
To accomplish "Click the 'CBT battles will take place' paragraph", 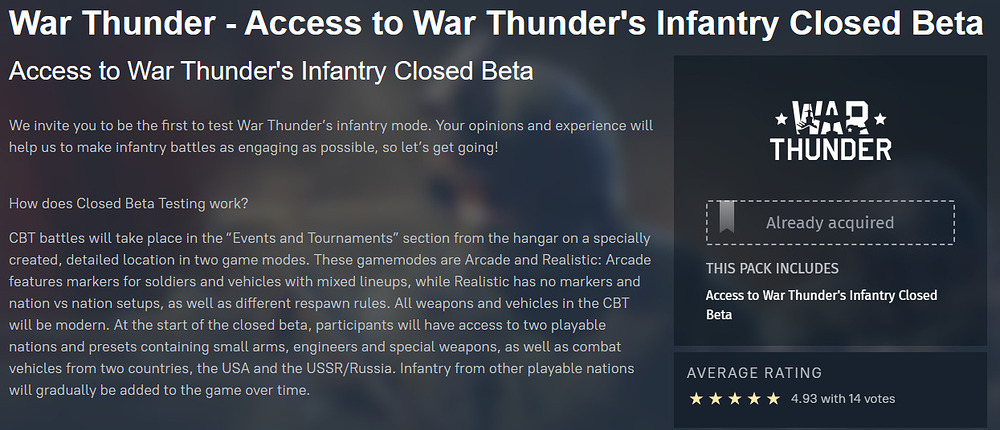I will click(330, 313).
